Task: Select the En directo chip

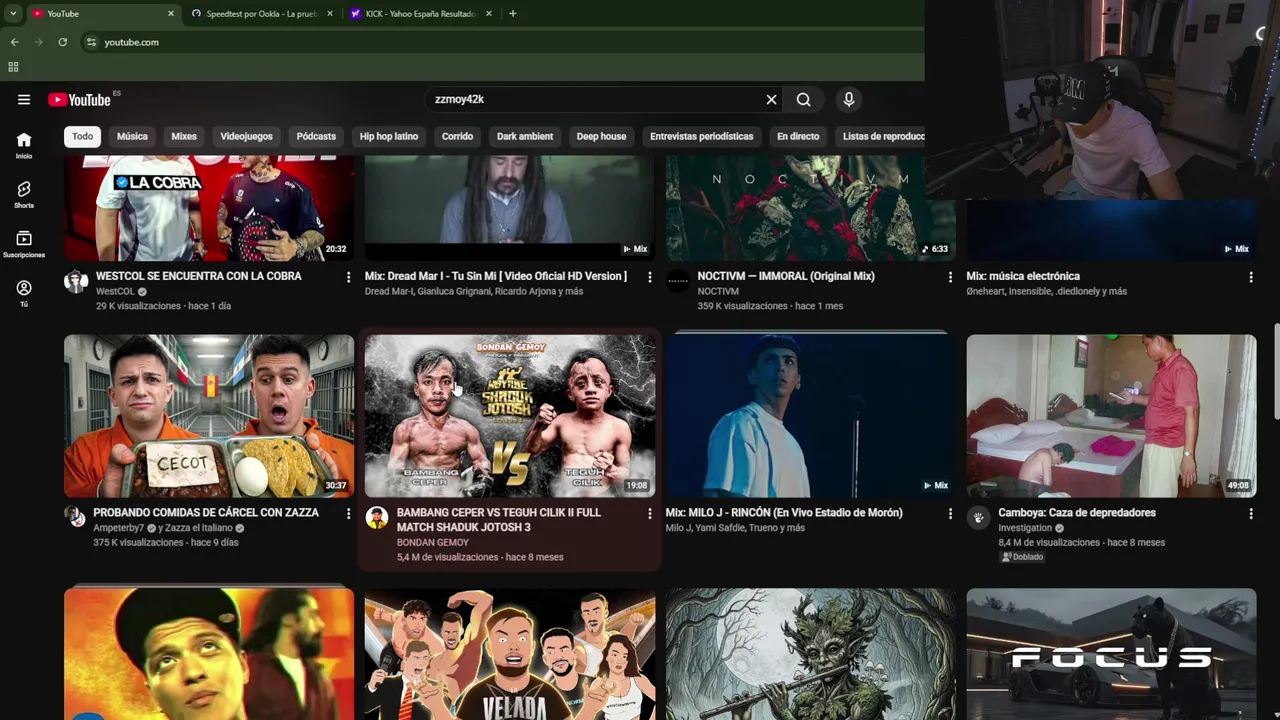Action: (798, 136)
